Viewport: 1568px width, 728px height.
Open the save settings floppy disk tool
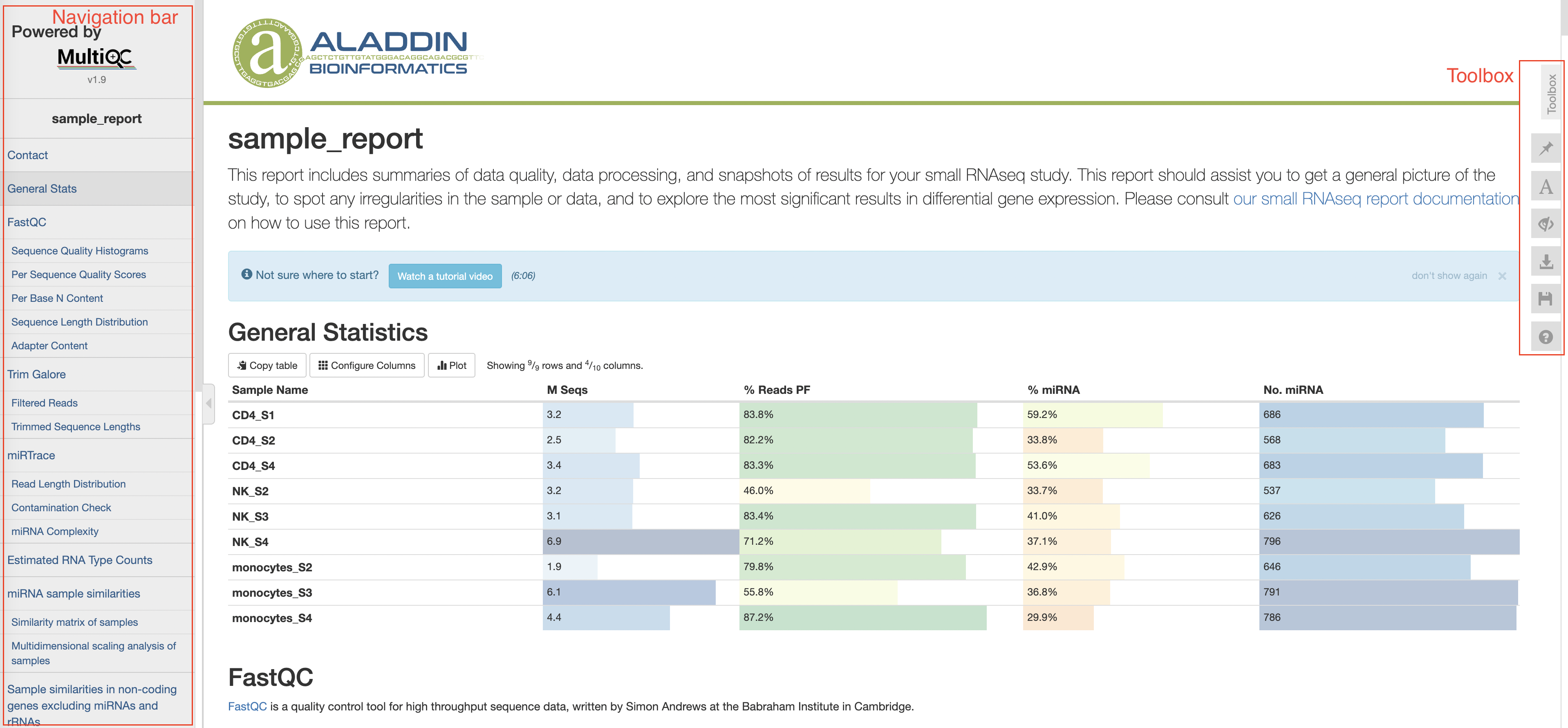[1546, 299]
